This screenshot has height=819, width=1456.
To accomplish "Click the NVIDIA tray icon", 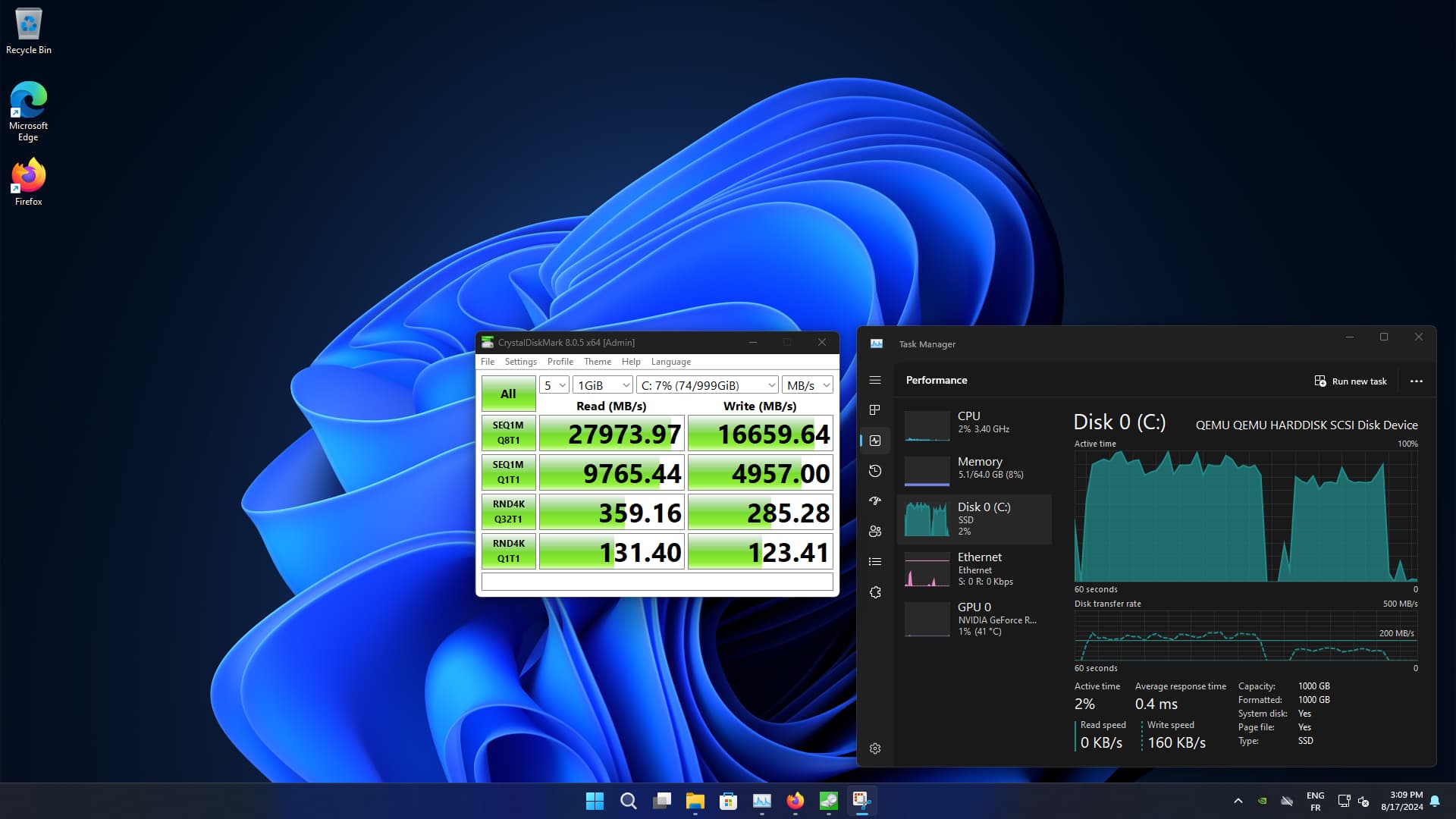I will pos(1263,801).
